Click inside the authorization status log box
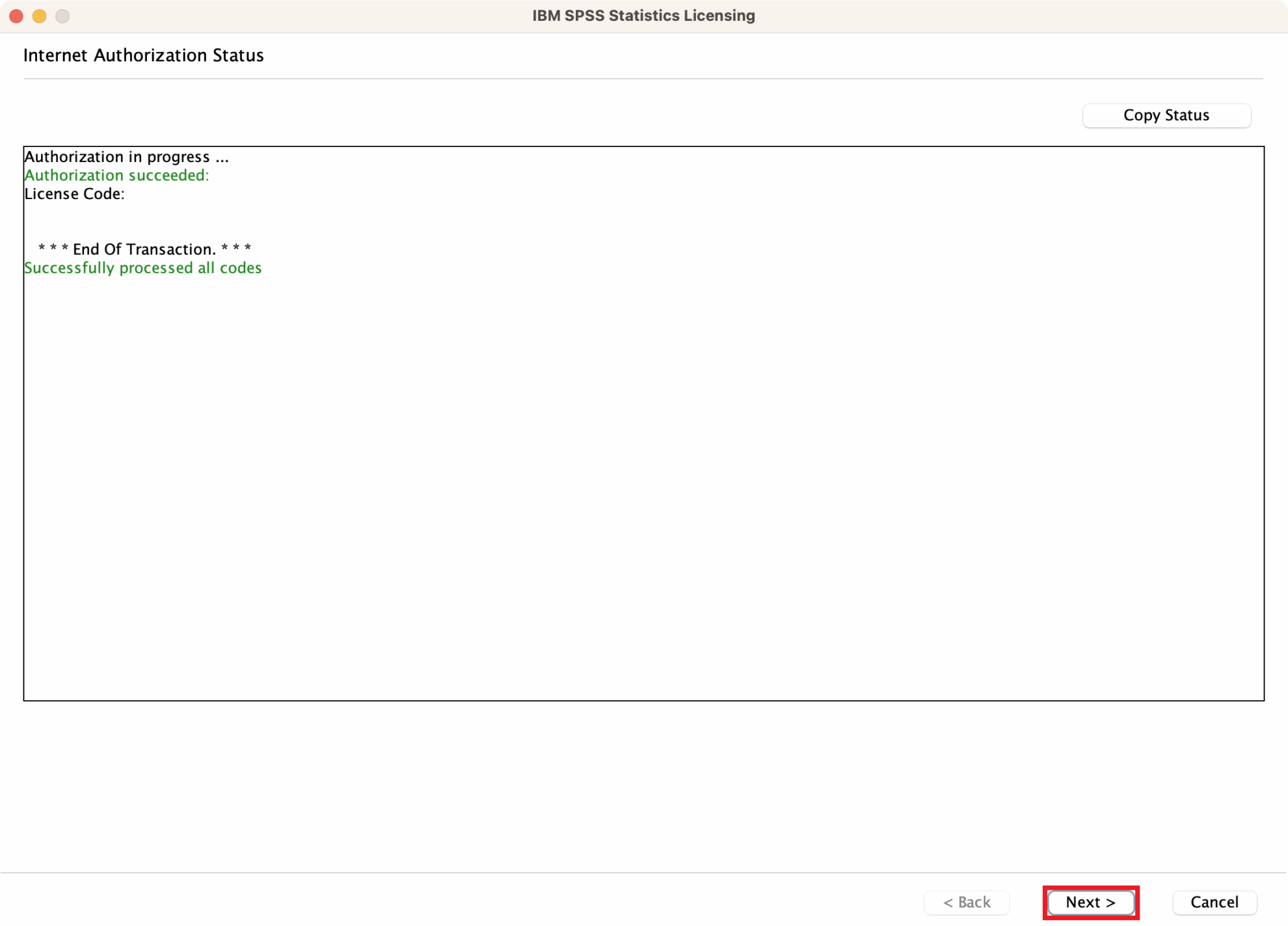The image size is (1288, 926). pos(644,456)
